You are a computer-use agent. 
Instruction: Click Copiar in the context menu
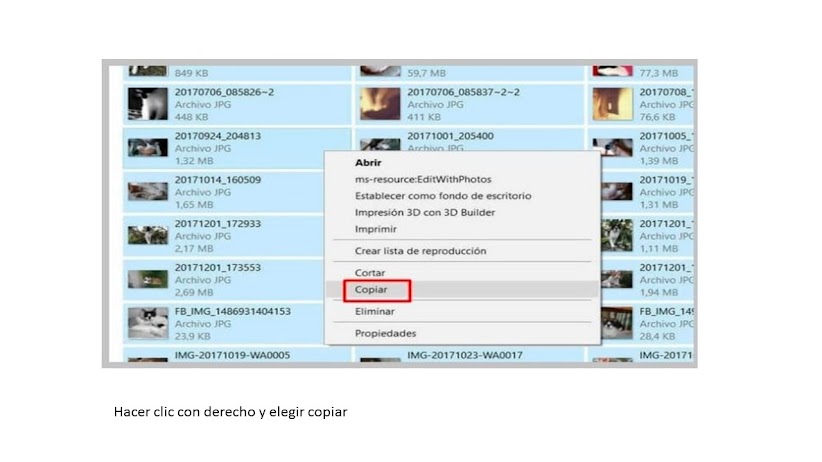tap(371, 289)
